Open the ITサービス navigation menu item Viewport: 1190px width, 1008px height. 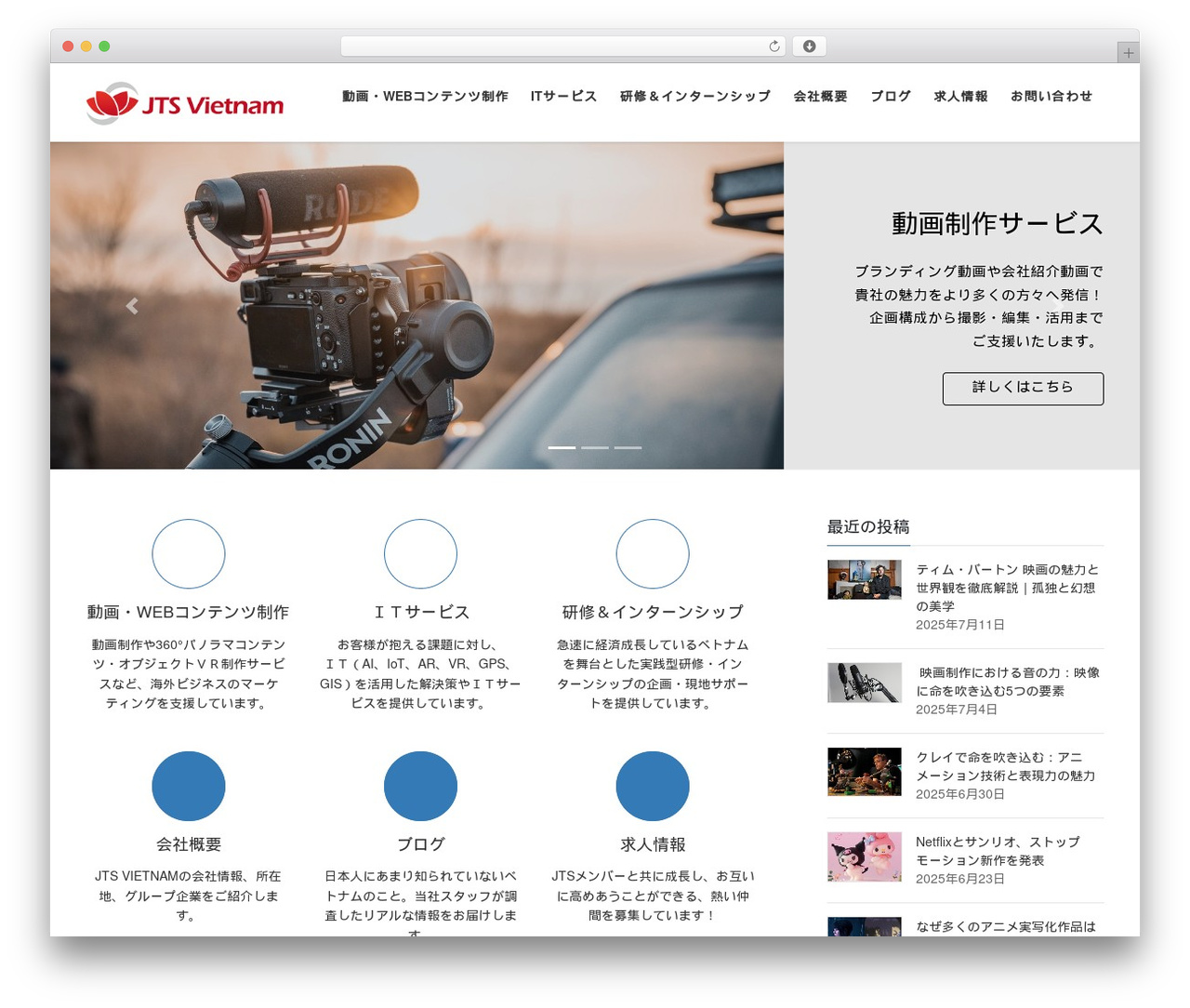tap(563, 96)
